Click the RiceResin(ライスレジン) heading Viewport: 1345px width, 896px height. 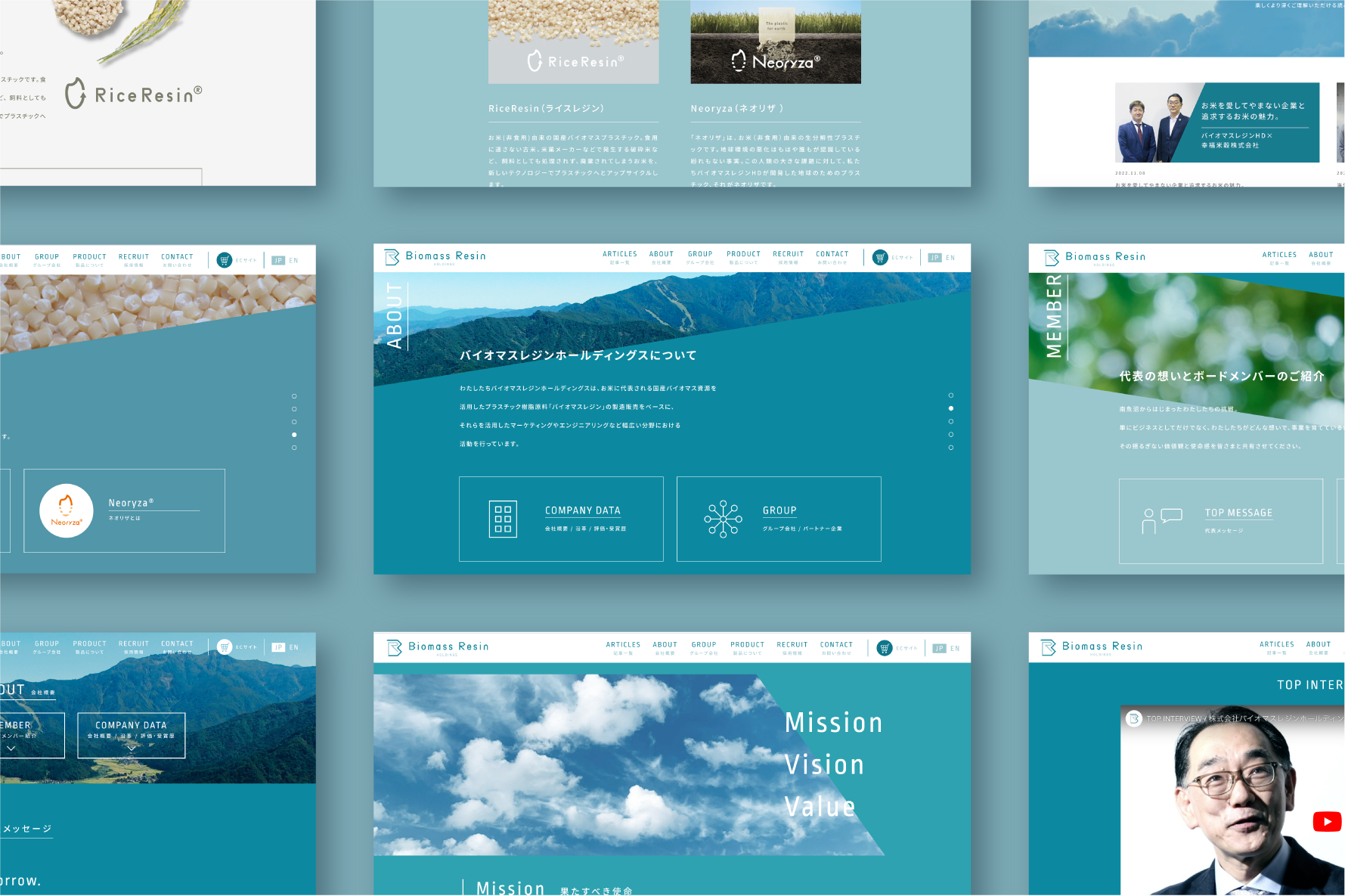pyautogui.click(x=546, y=109)
